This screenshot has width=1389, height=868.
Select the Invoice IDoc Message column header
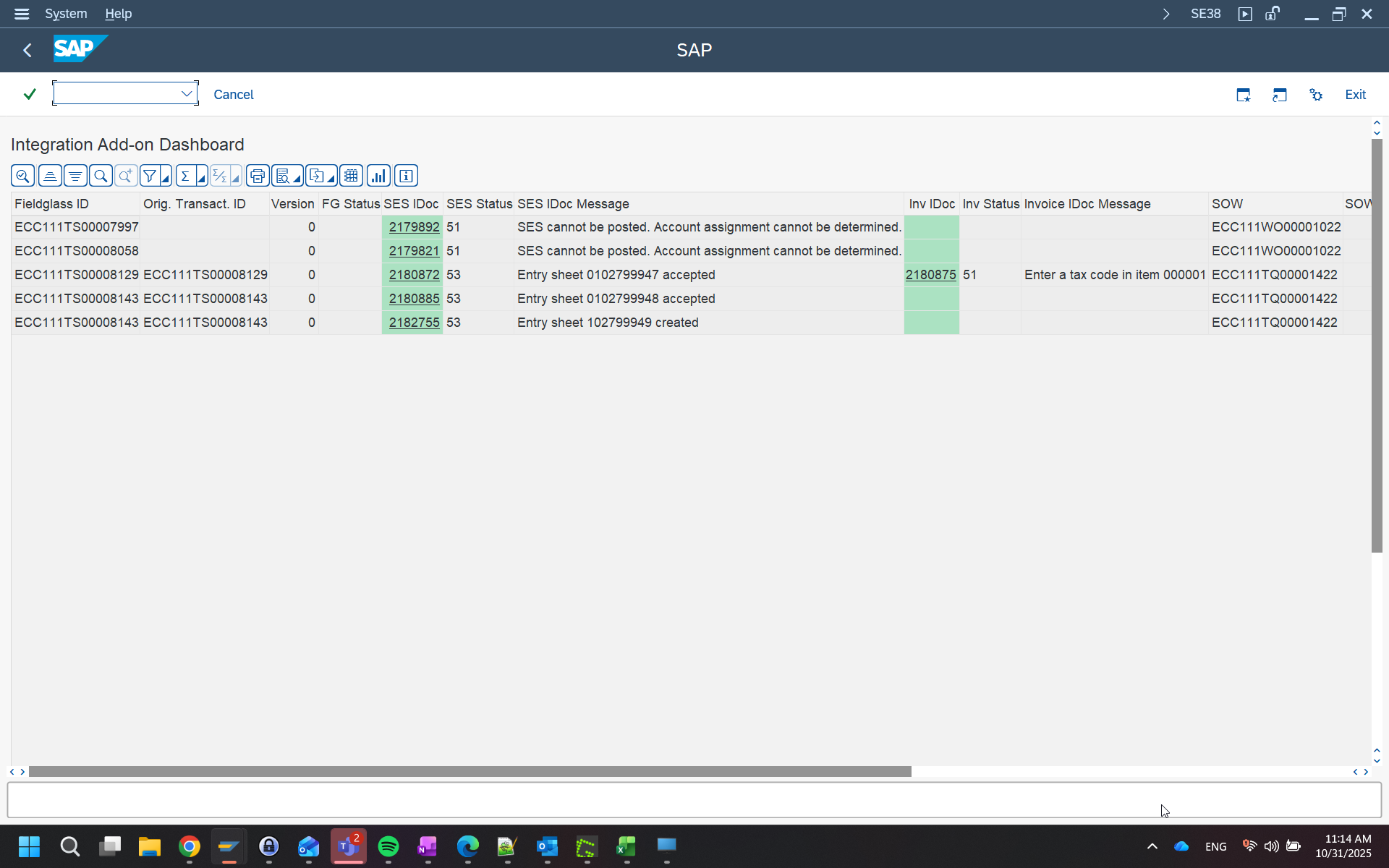[x=1114, y=204]
